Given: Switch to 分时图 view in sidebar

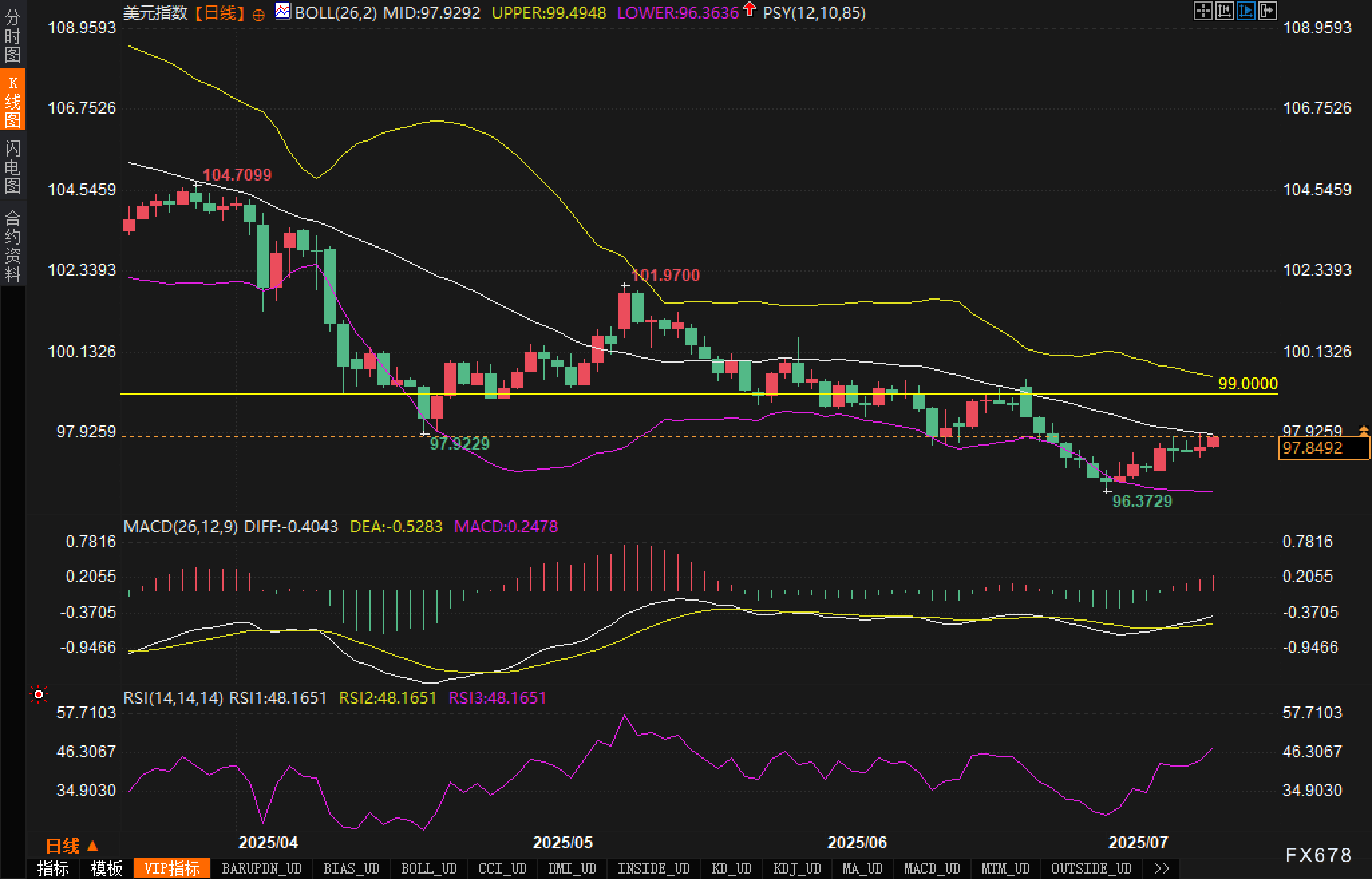Looking at the screenshot, I should (13, 35).
